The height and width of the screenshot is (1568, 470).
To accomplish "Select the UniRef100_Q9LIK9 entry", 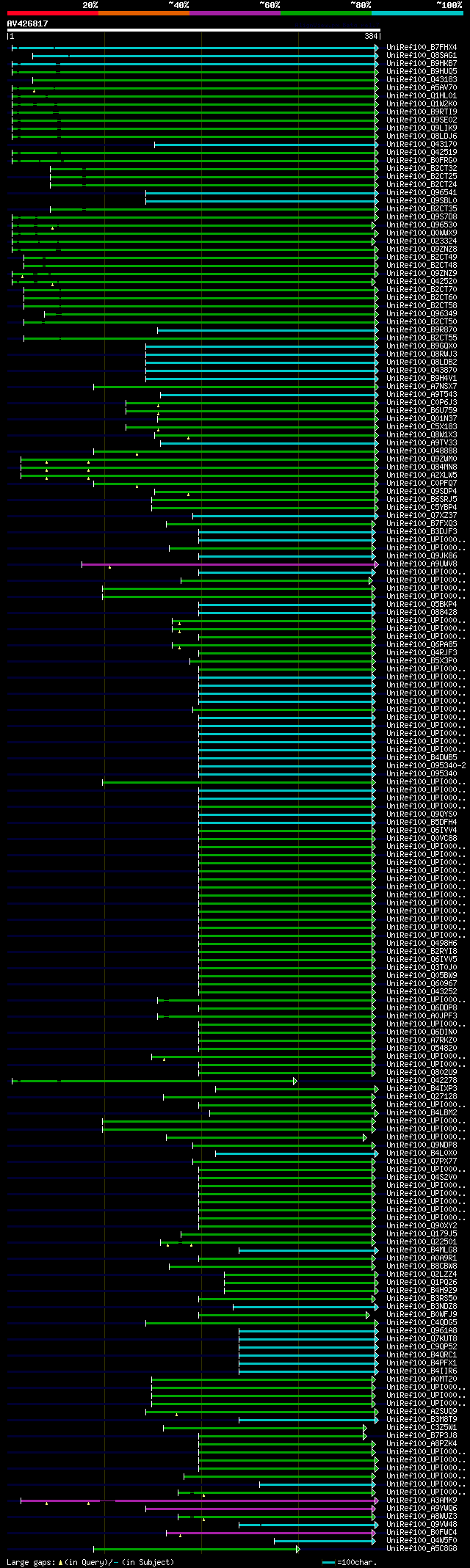I will pyautogui.click(x=422, y=128).
